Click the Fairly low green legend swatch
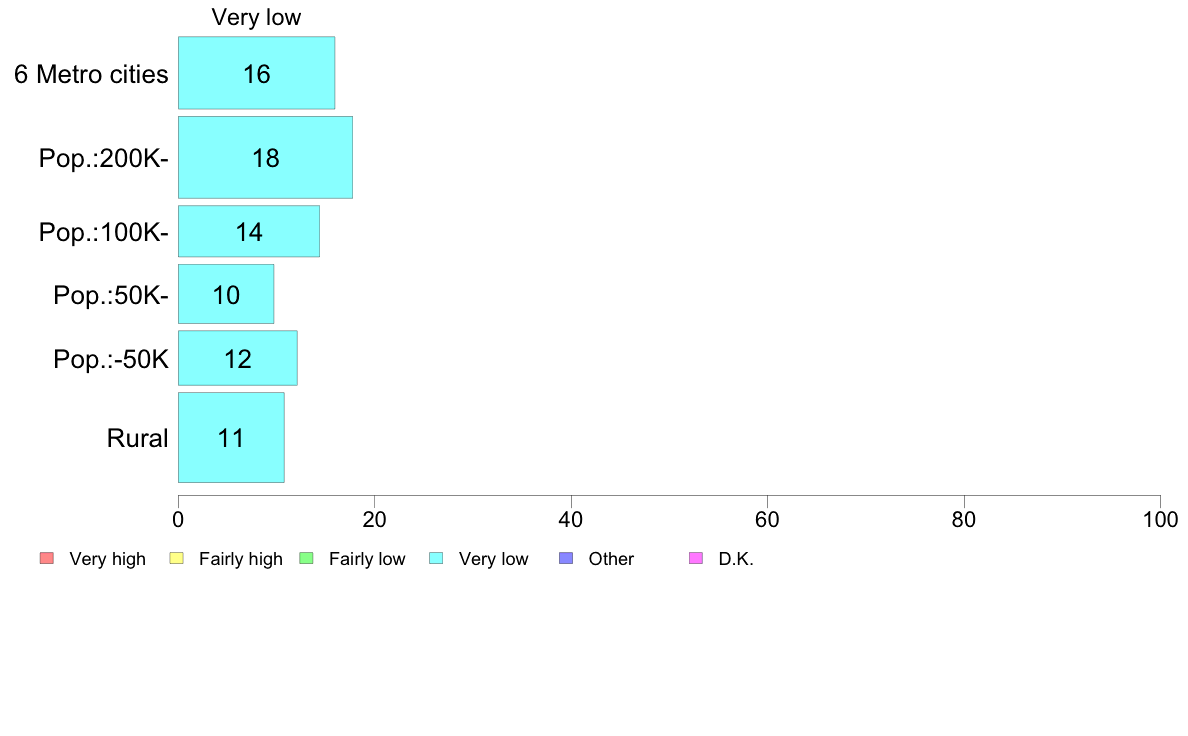Screen dimensions: 1188x736 point(306,559)
